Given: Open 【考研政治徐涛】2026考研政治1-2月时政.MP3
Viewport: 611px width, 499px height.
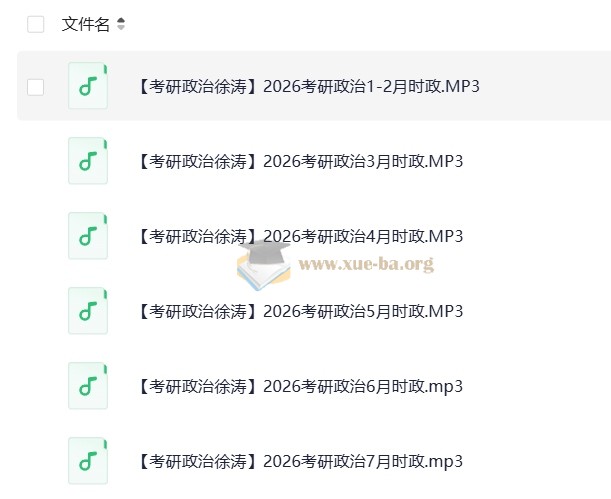Looking at the screenshot, I should (x=307, y=86).
